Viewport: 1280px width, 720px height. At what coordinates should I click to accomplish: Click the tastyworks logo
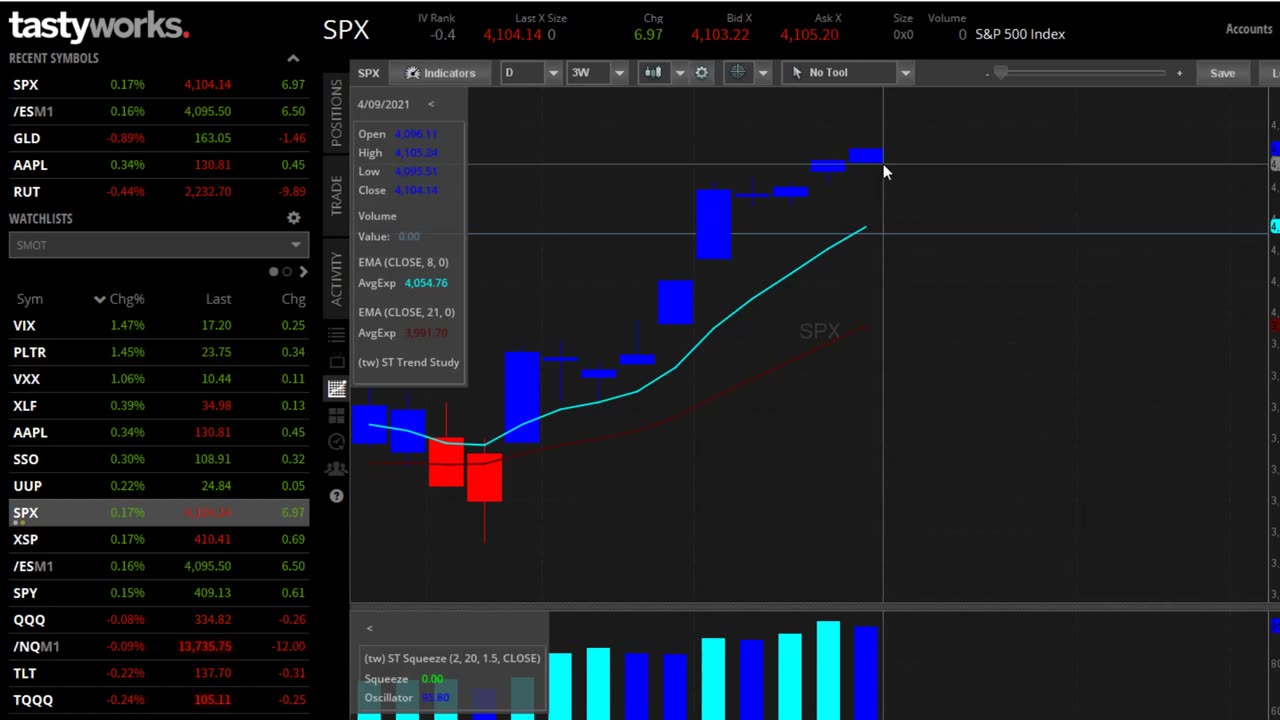pyautogui.click(x=99, y=25)
